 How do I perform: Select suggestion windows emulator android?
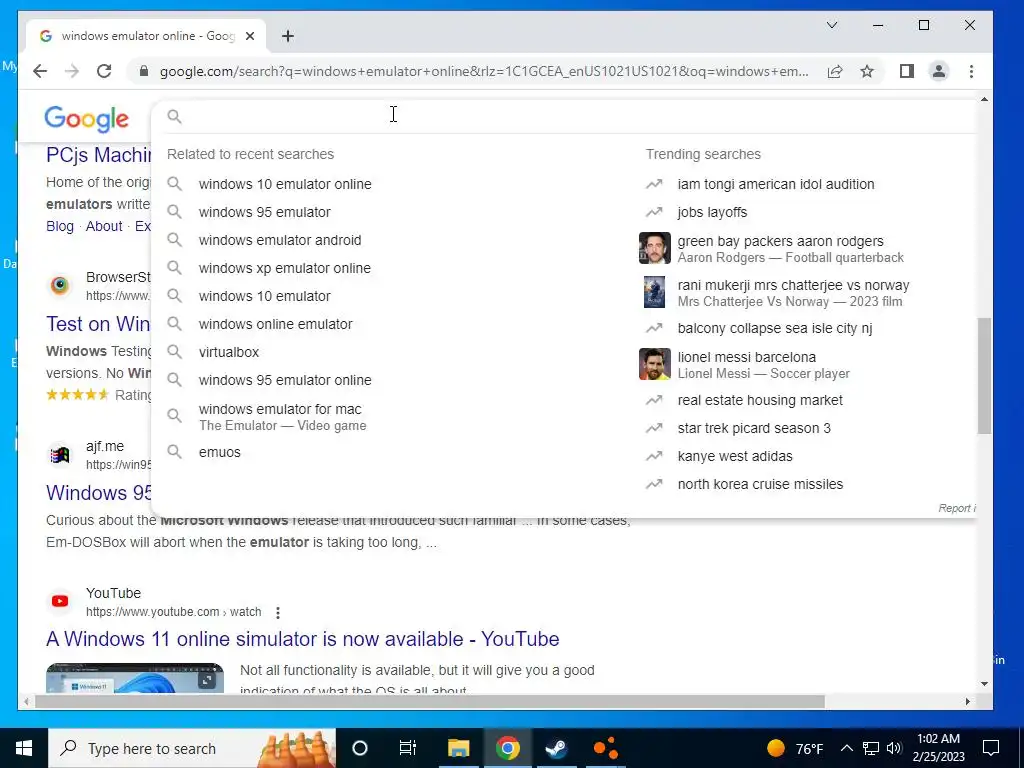280,240
